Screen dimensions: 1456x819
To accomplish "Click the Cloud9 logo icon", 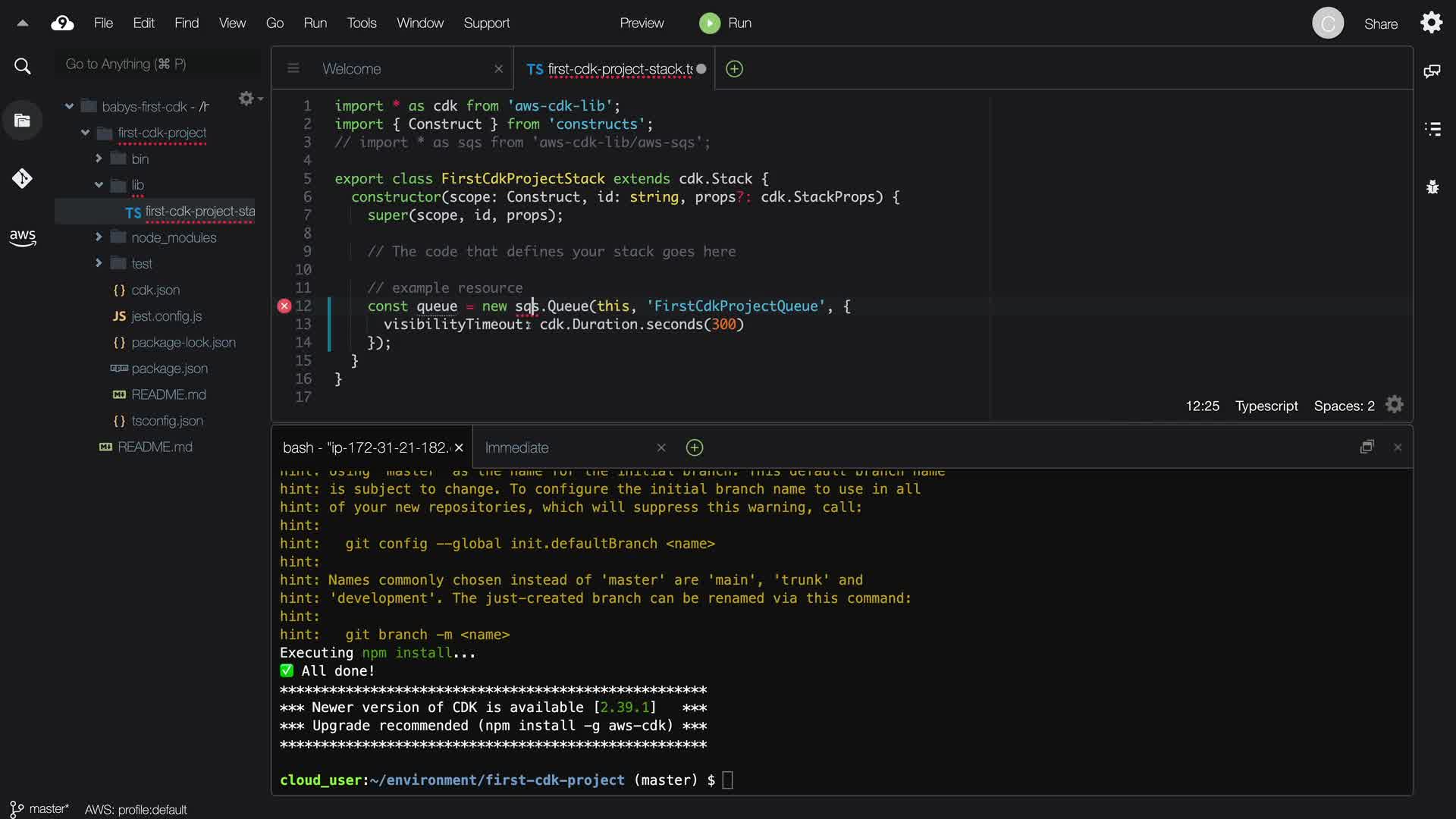I will click(x=62, y=24).
